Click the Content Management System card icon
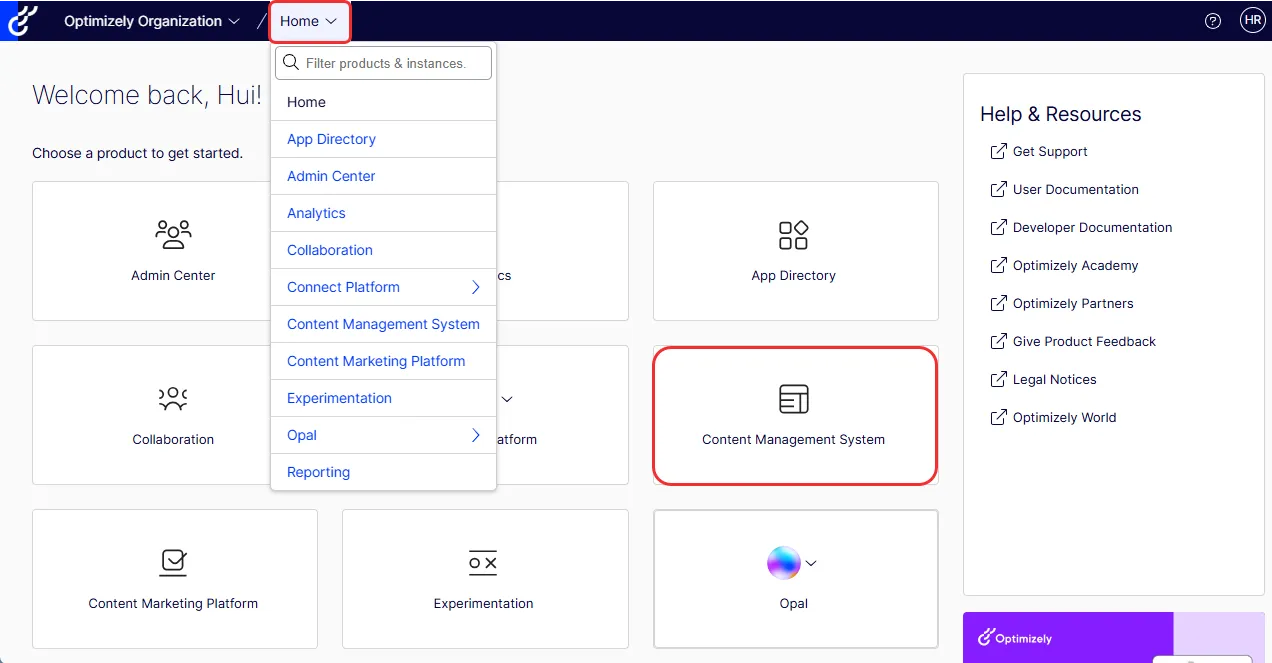 pyautogui.click(x=793, y=399)
